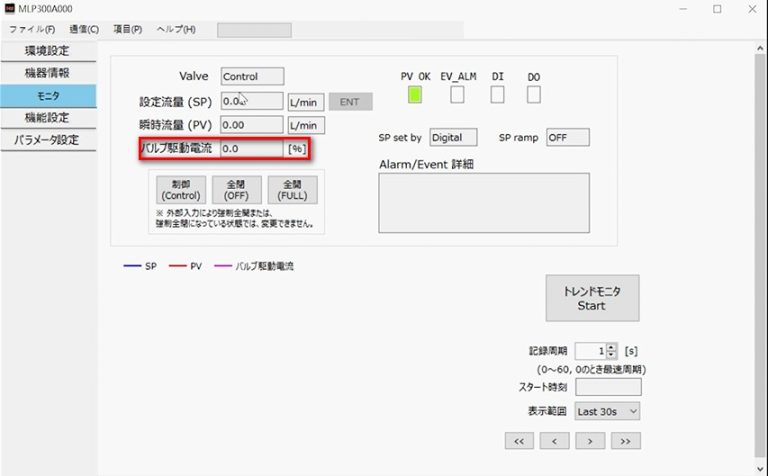768x476 pixels.
Task: Step back with the < navigation button
Action: coord(554,441)
